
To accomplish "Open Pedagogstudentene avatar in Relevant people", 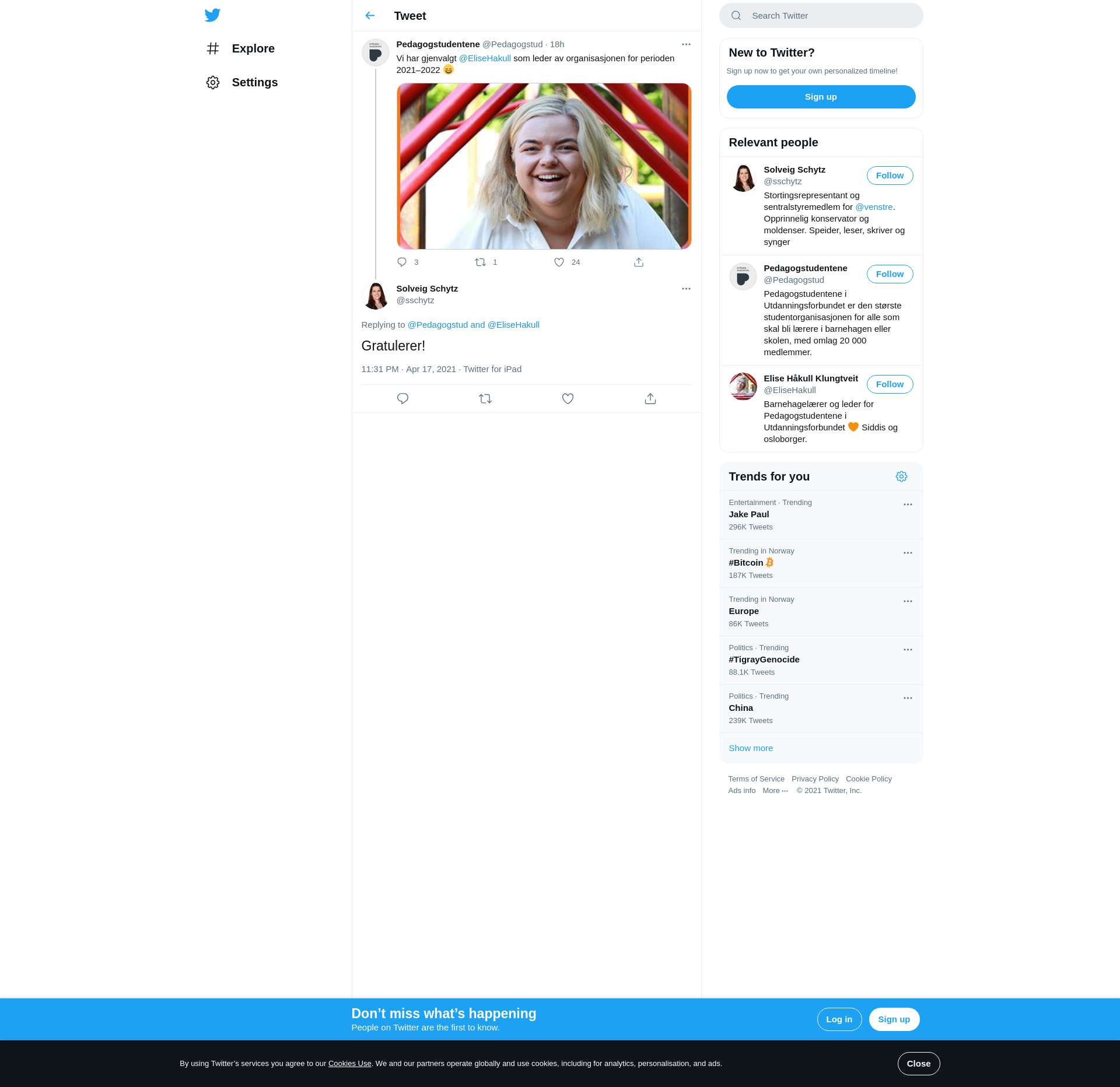I will coord(743,276).
